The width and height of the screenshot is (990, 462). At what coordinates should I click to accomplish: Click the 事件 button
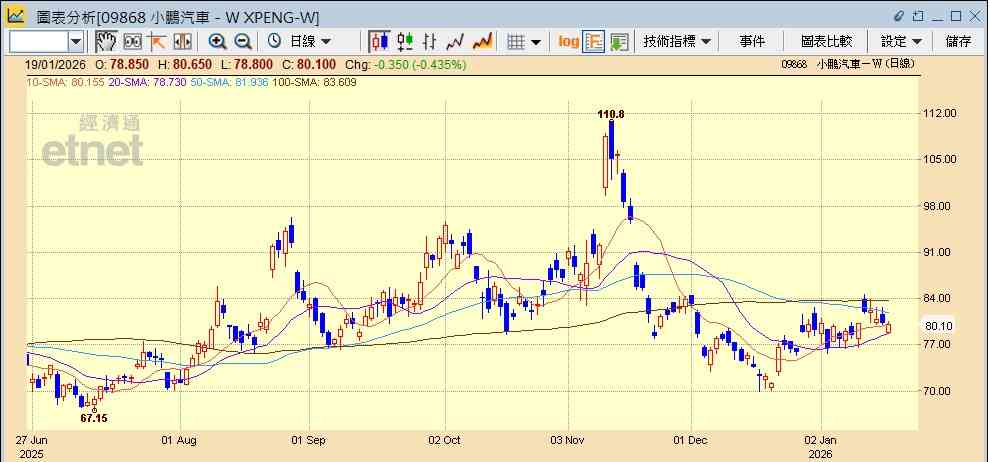(752, 42)
